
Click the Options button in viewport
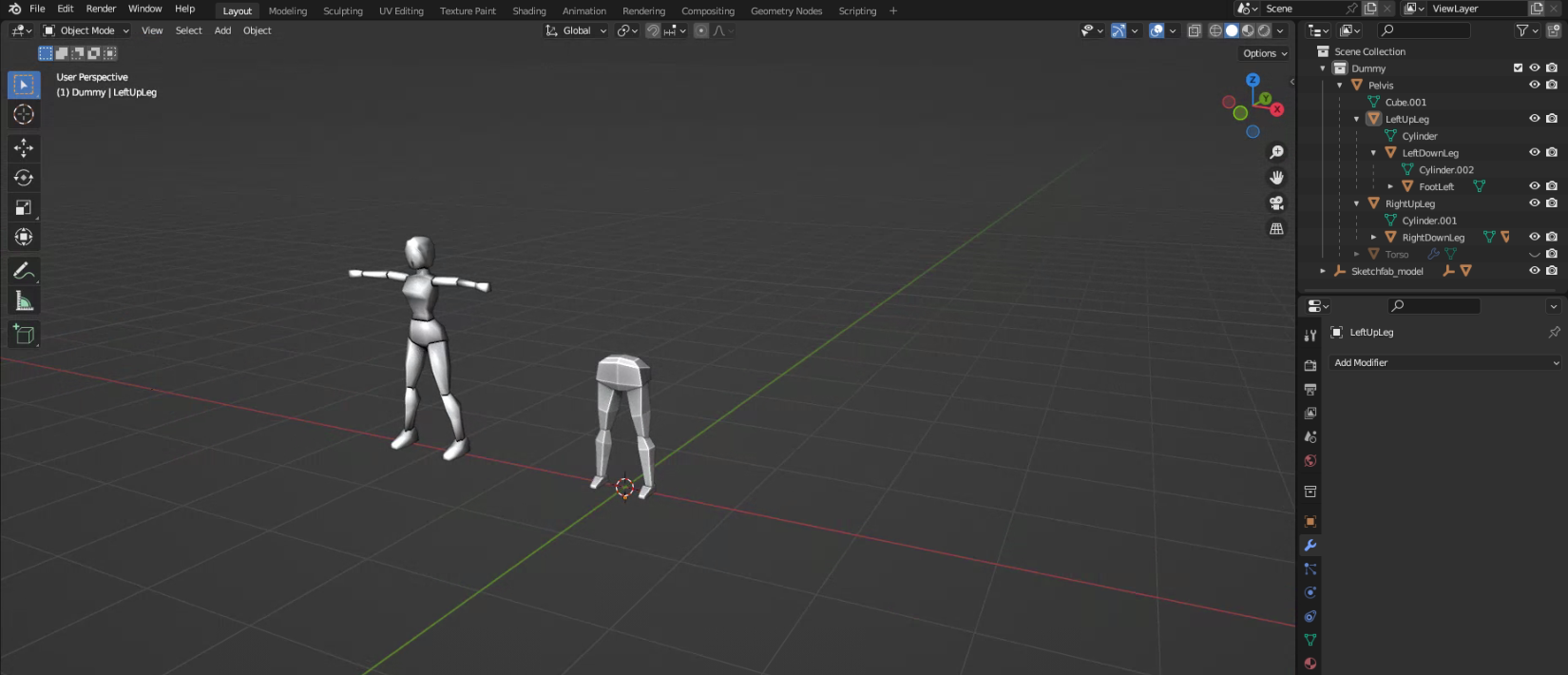1265,53
